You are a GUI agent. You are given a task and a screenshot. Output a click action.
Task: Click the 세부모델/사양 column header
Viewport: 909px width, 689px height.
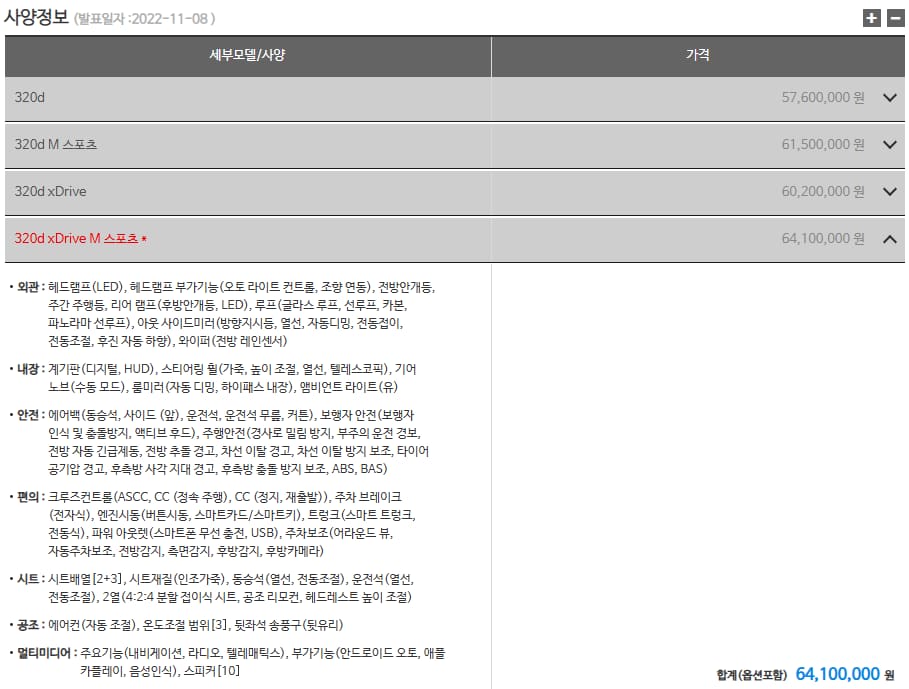248,55
